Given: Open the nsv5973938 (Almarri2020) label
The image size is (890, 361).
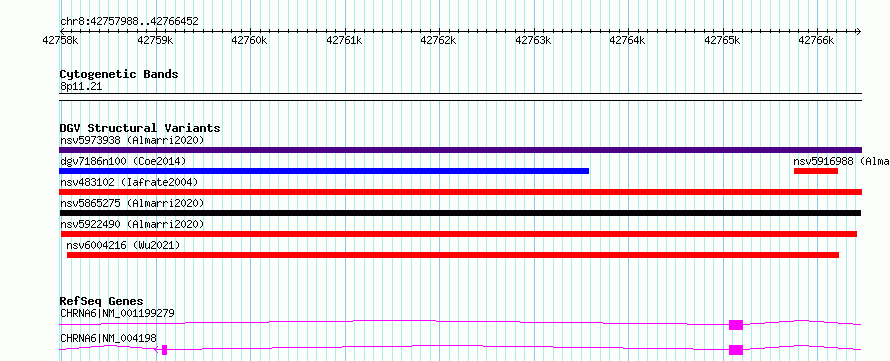Looking at the screenshot, I should point(132,140).
